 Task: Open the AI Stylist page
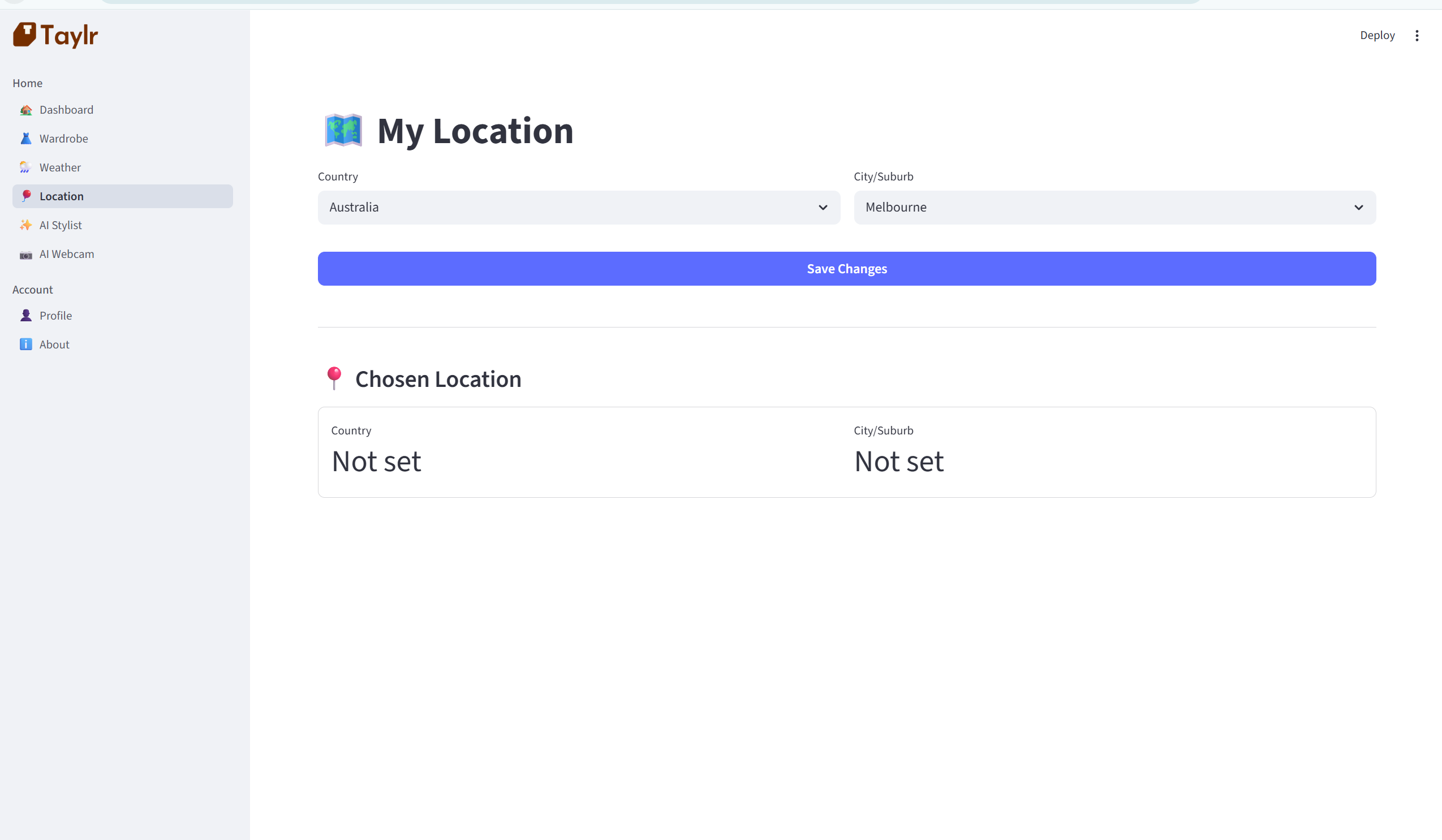61,226
